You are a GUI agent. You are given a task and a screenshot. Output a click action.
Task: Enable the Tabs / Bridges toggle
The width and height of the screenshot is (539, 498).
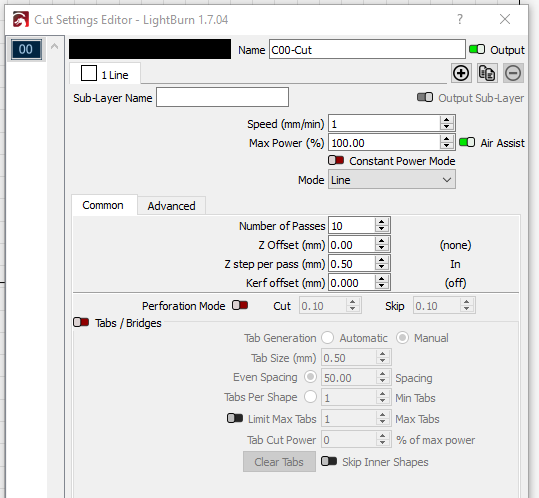coord(81,322)
